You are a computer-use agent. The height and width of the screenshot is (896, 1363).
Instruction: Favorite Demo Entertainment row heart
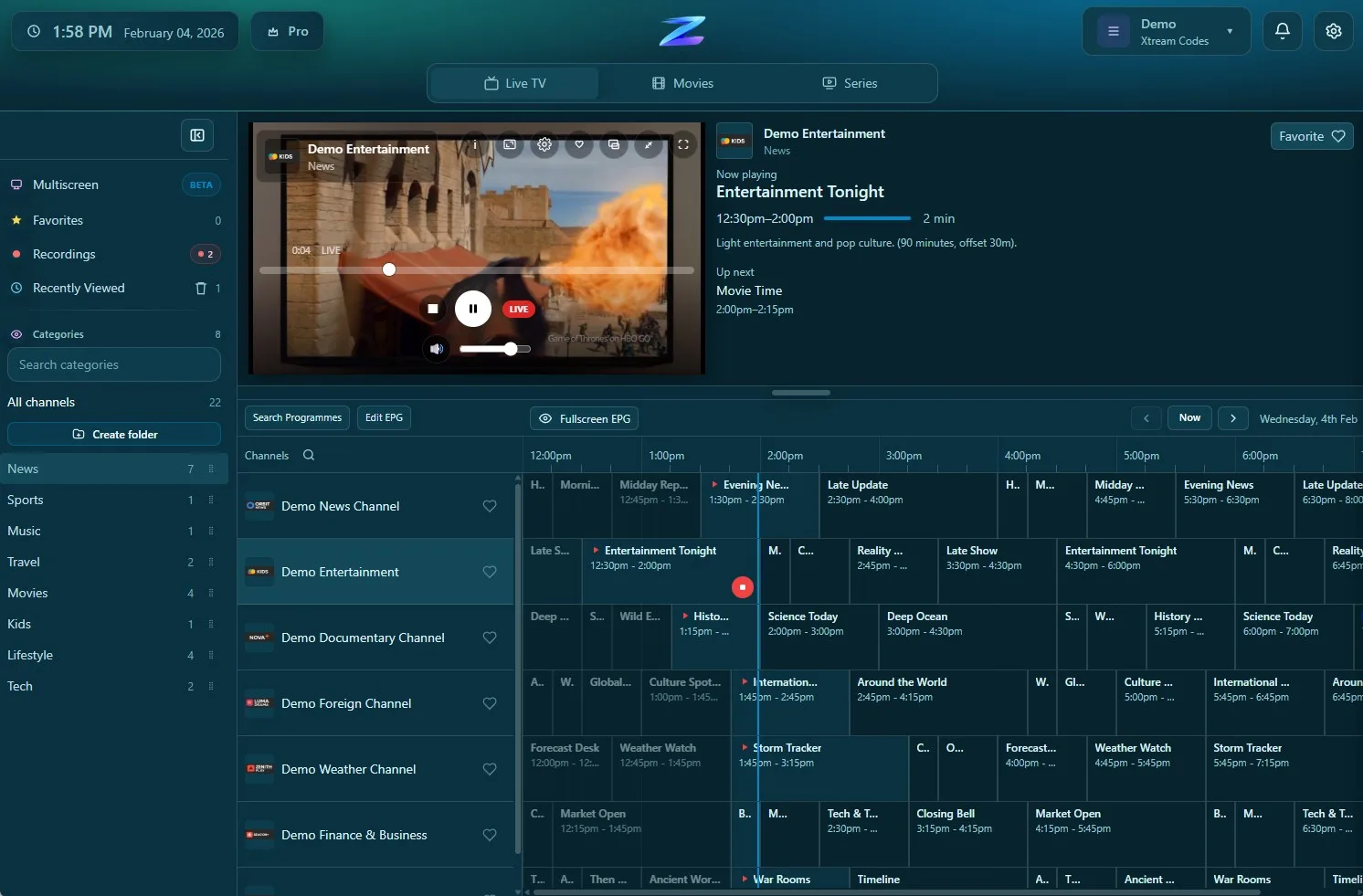(x=490, y=572)
